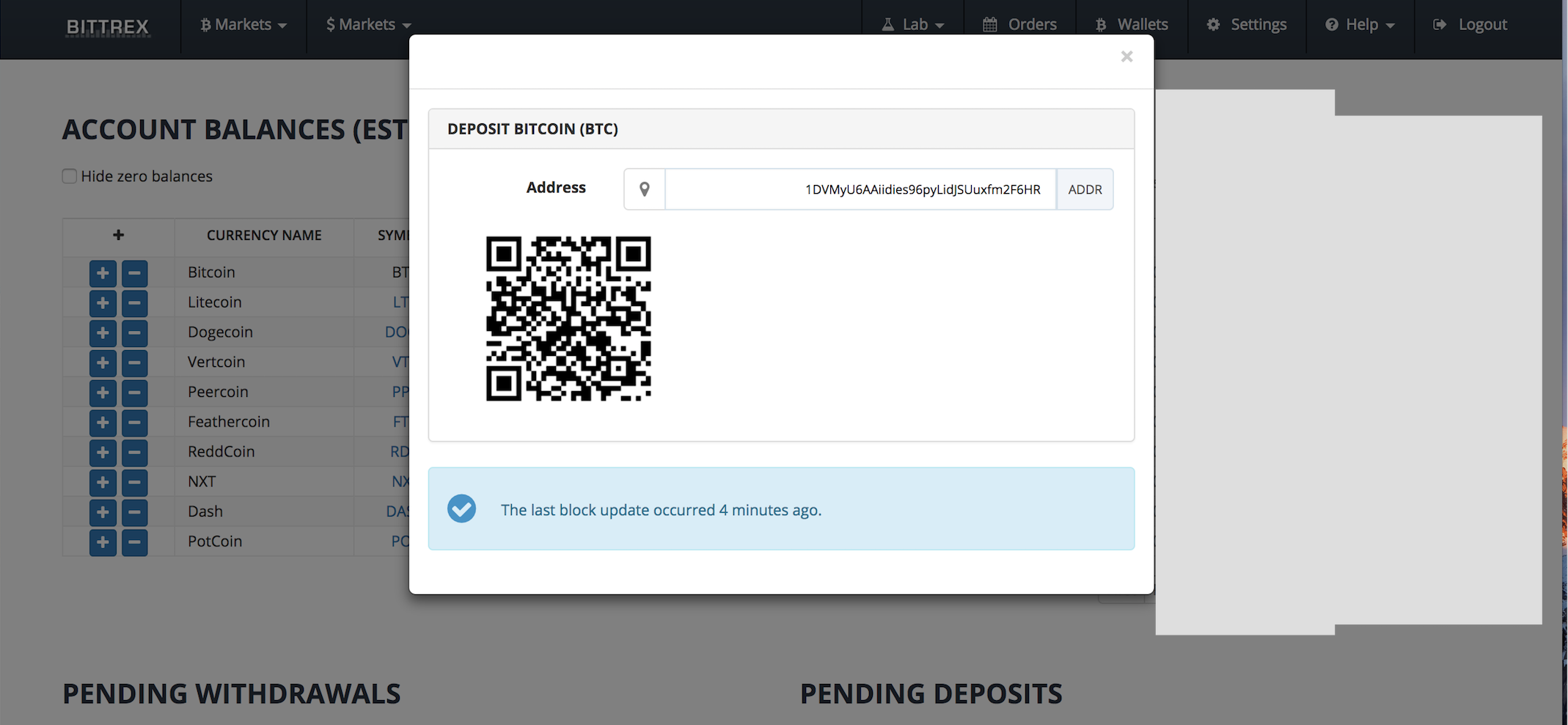
Task: Click the minus icon for Dogecoin row
Action: click(134, 333)
